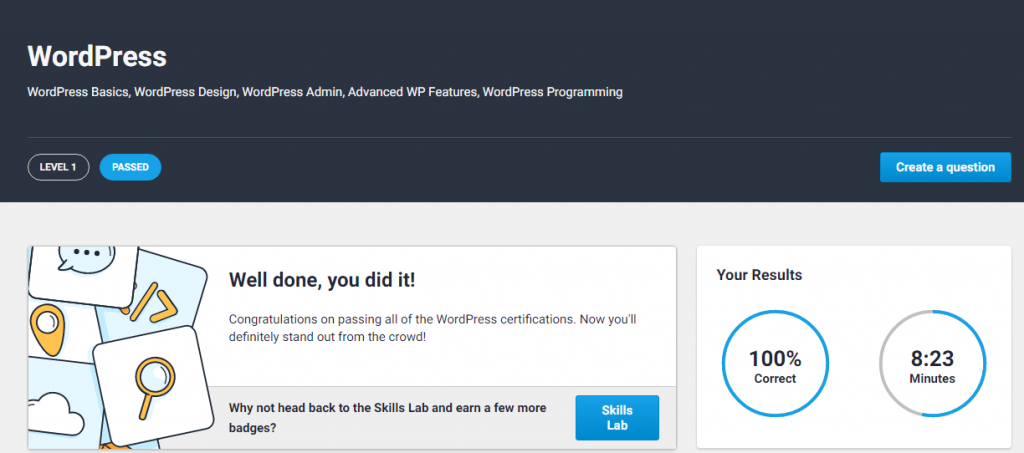Screen dimensions: 1024x453
Task: Click the 'Well done, you did it!' heading
Action: [322, 280]
